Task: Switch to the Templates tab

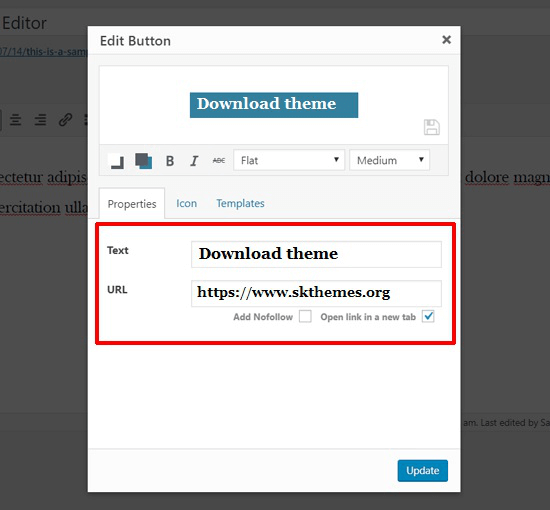Action: pos(240,203)
